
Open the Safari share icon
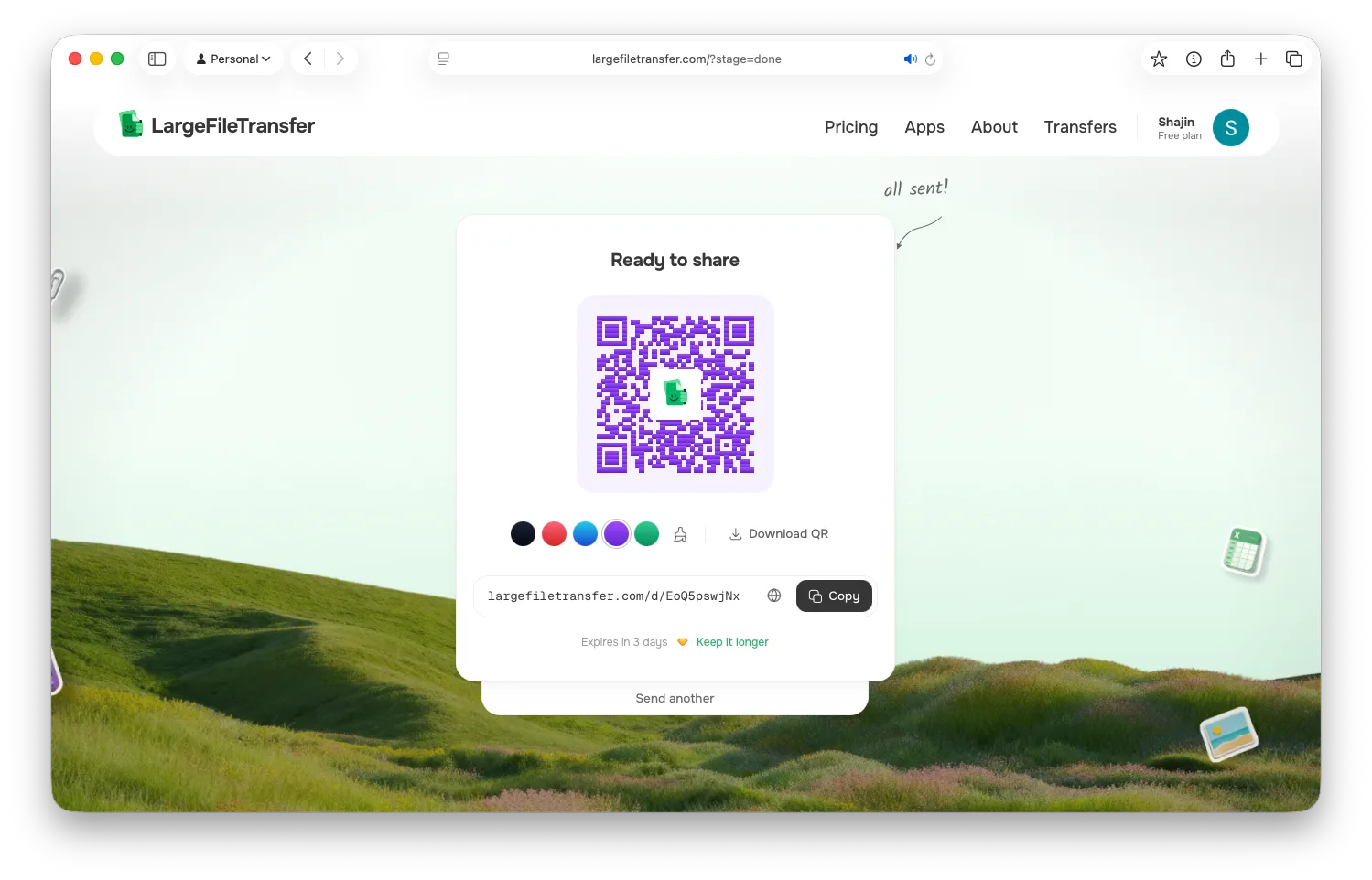[x=1227, y=59]
